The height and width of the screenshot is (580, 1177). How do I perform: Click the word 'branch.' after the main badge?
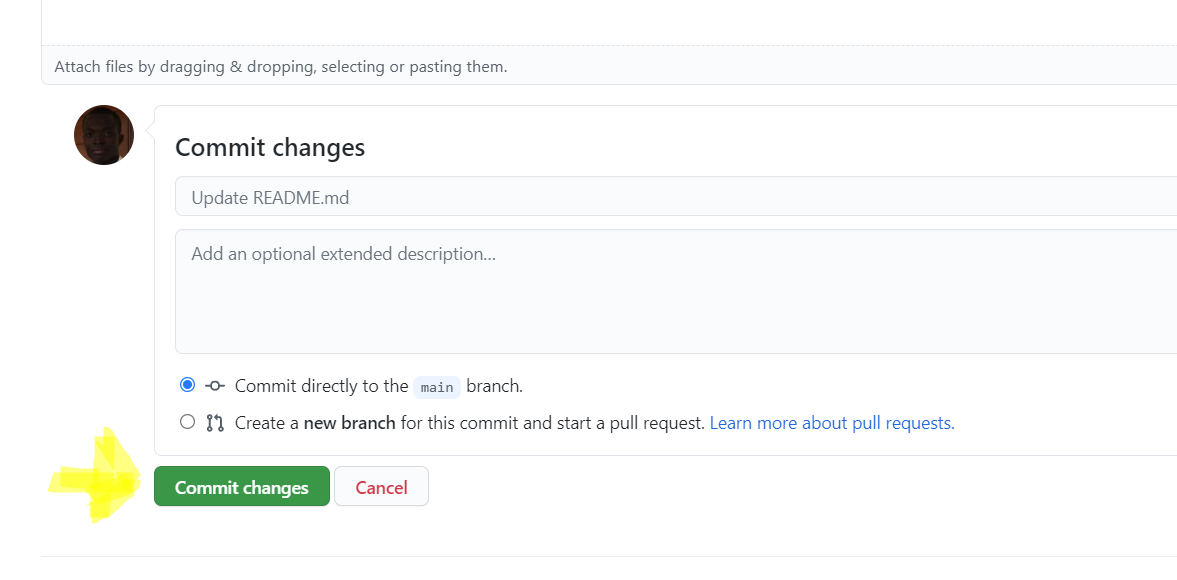[494, 386]
